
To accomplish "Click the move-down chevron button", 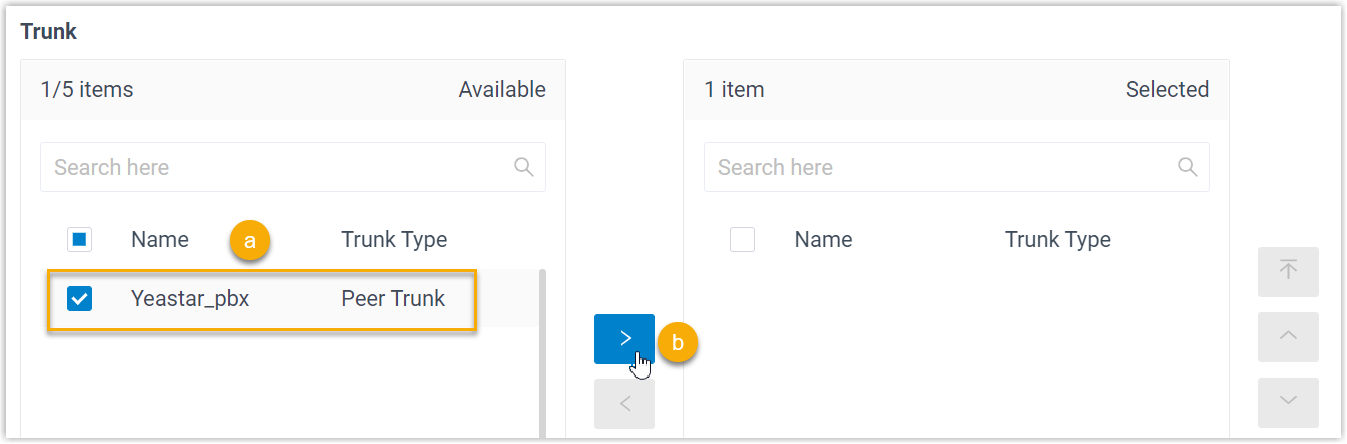I will 1288,402.
